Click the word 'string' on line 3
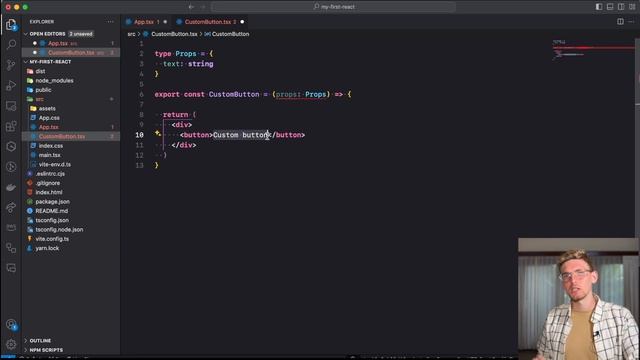This screenshot has width=640, height=360. point(200,64)
